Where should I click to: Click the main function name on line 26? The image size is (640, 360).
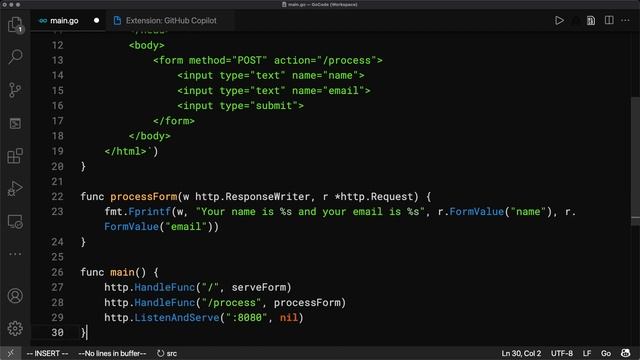(x=122, y=272)
